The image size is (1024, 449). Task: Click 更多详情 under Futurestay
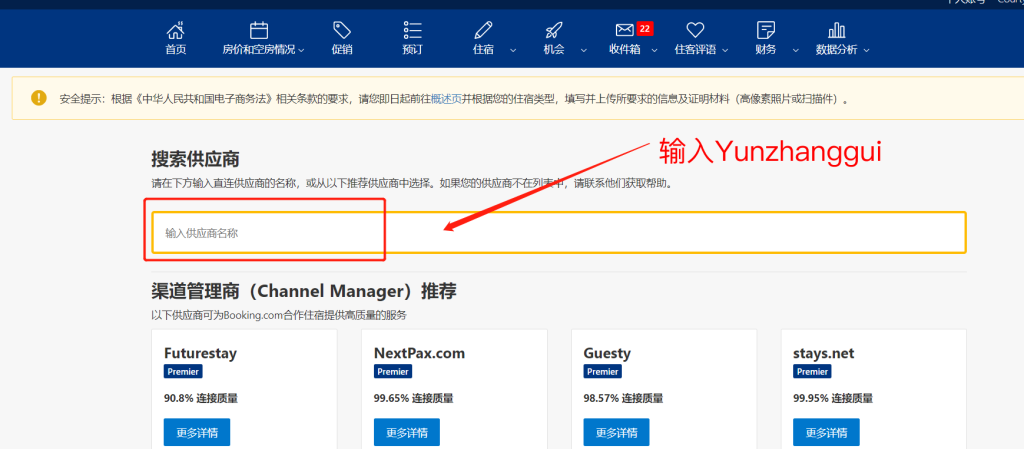click(x=197, y=432)
